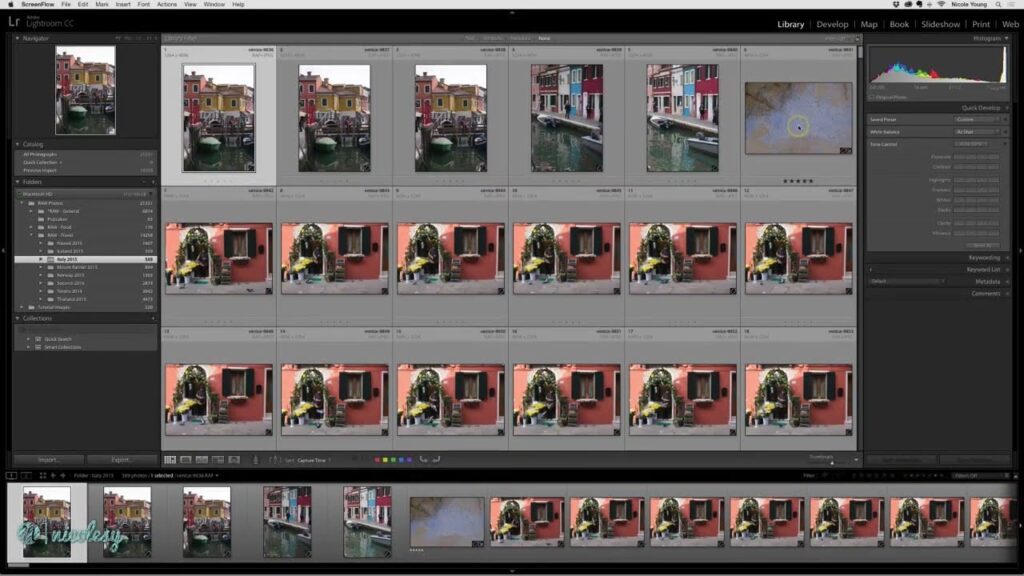Switch to Loupe view in toolbar
1024x576 pixels.
[x=185, y=459]
